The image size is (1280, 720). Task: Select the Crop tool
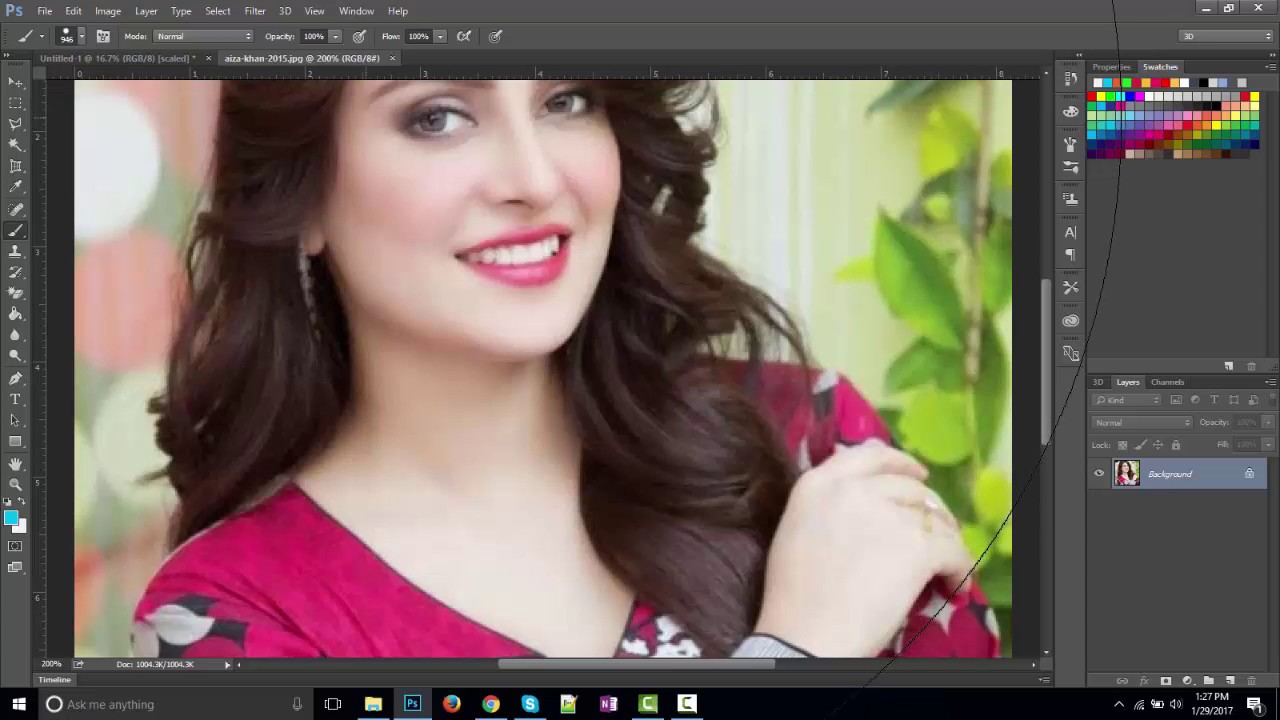pyautogui.click(x=15, y=166)
